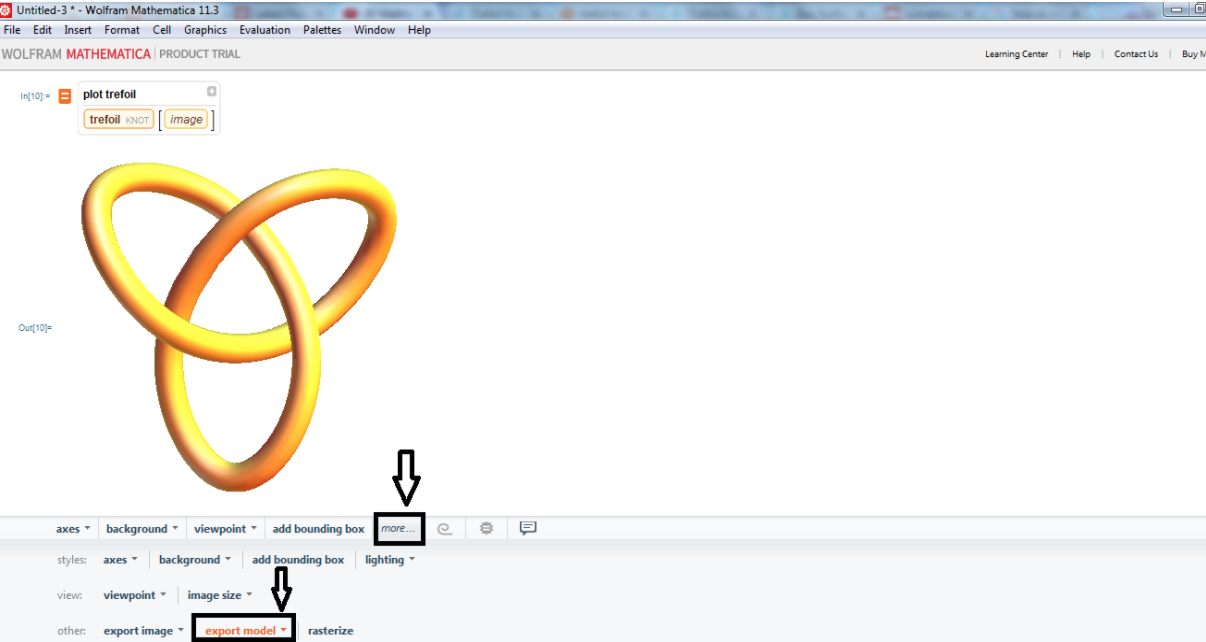1206x642 pixels.
Task: Send feedback using the speech bubble icon
Action: [x=528, y=528]
